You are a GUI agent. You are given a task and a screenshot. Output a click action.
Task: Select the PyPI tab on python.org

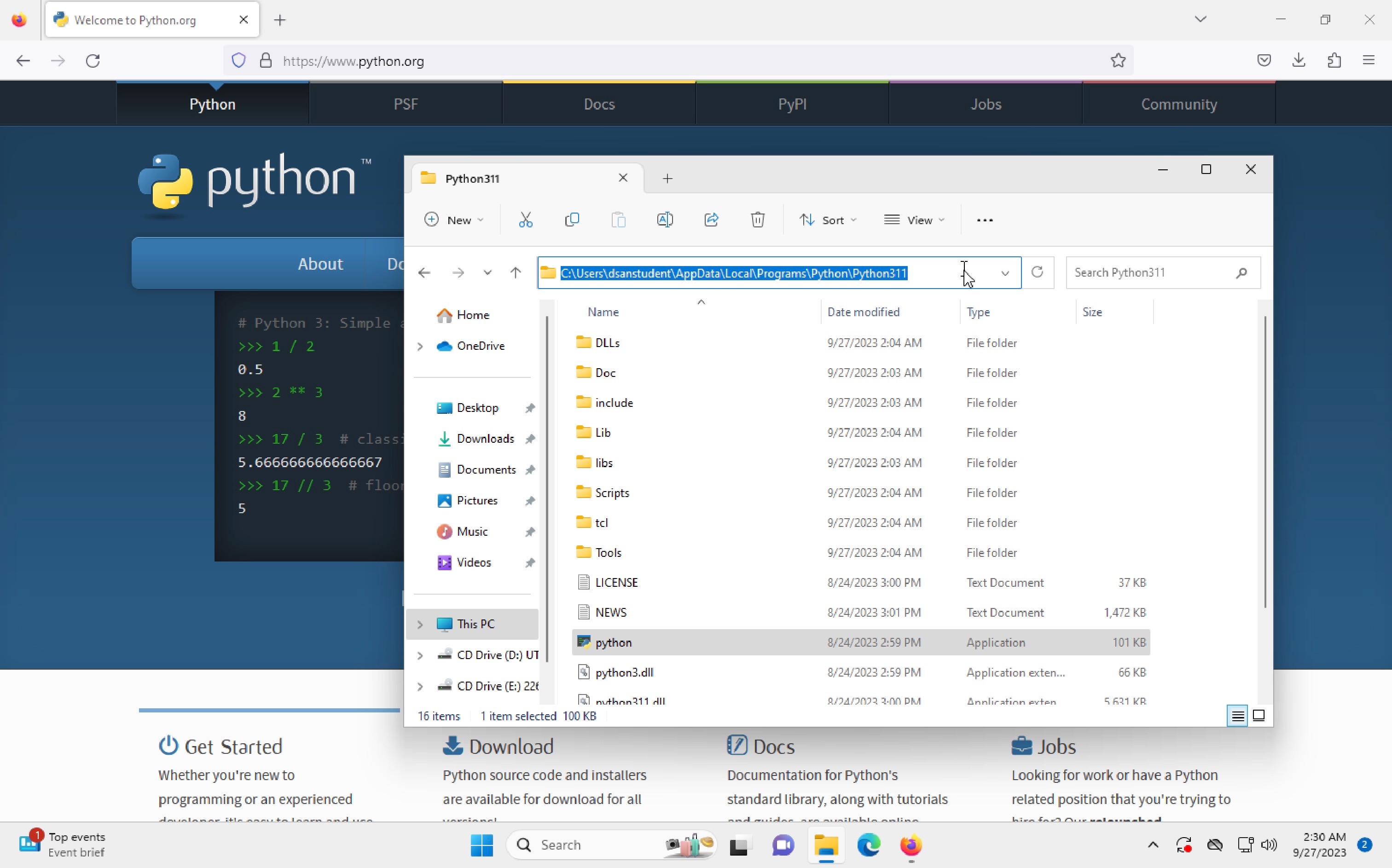792,104
